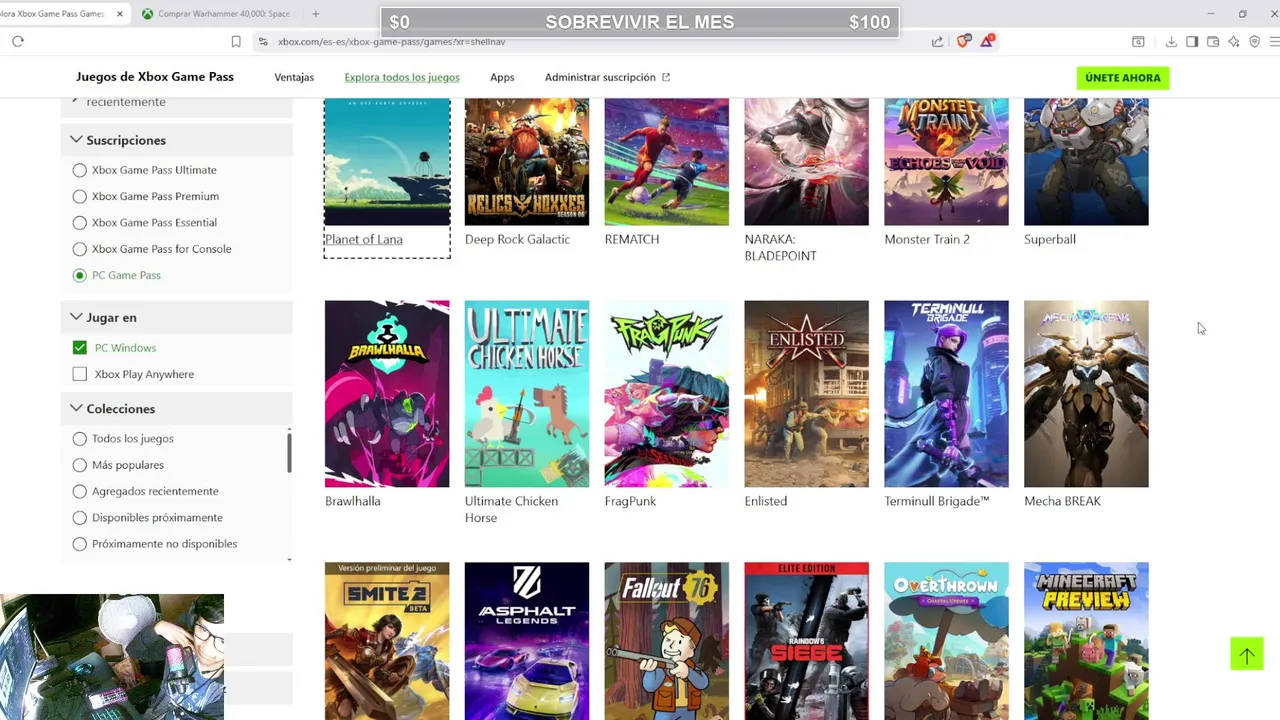
Task: Open the NARAKA: BLADEPOINT title link
Action: tap(781, 248)
